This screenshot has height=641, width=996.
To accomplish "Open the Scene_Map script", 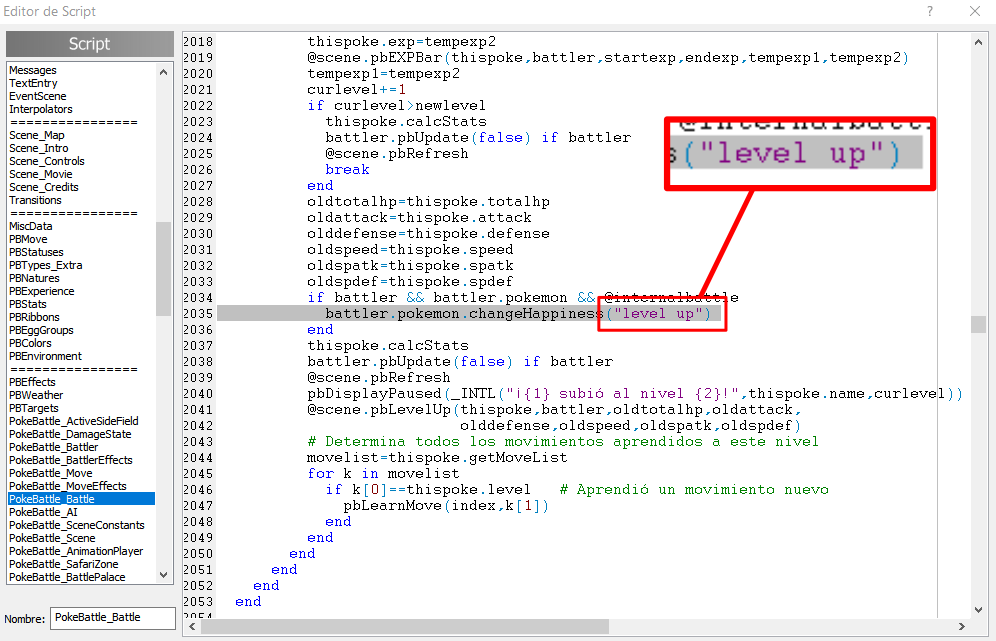I will pos(37,135).
